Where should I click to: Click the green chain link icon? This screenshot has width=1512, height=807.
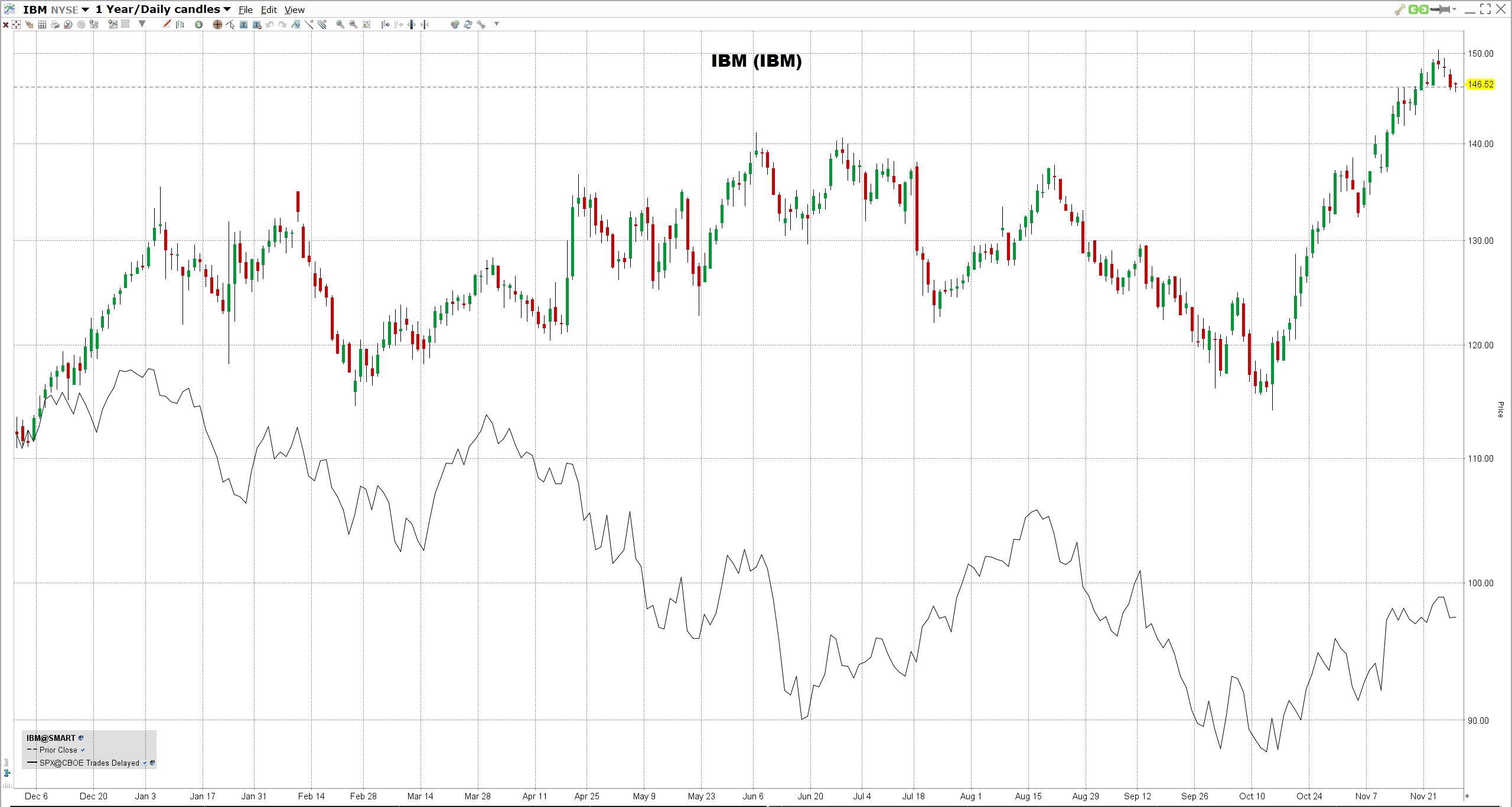[1418, 9]
